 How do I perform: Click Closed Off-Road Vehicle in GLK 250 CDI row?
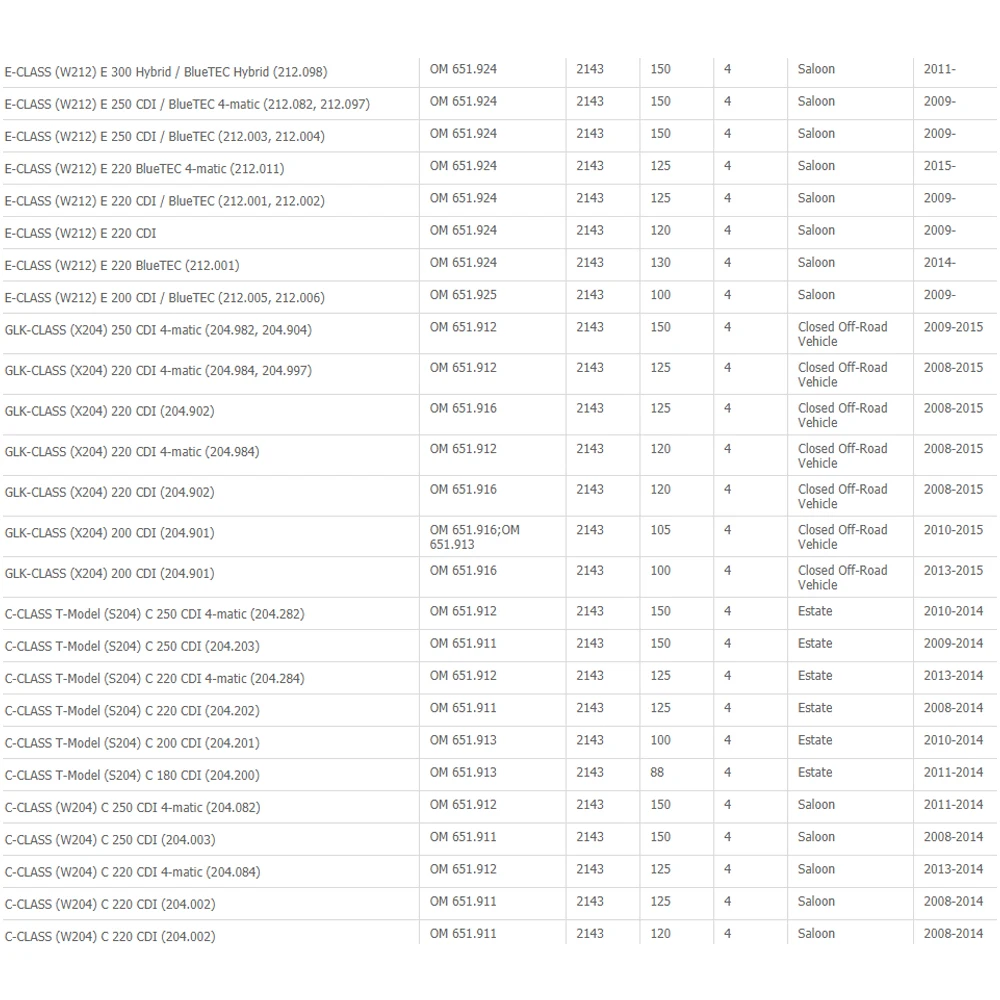point(842,334)
